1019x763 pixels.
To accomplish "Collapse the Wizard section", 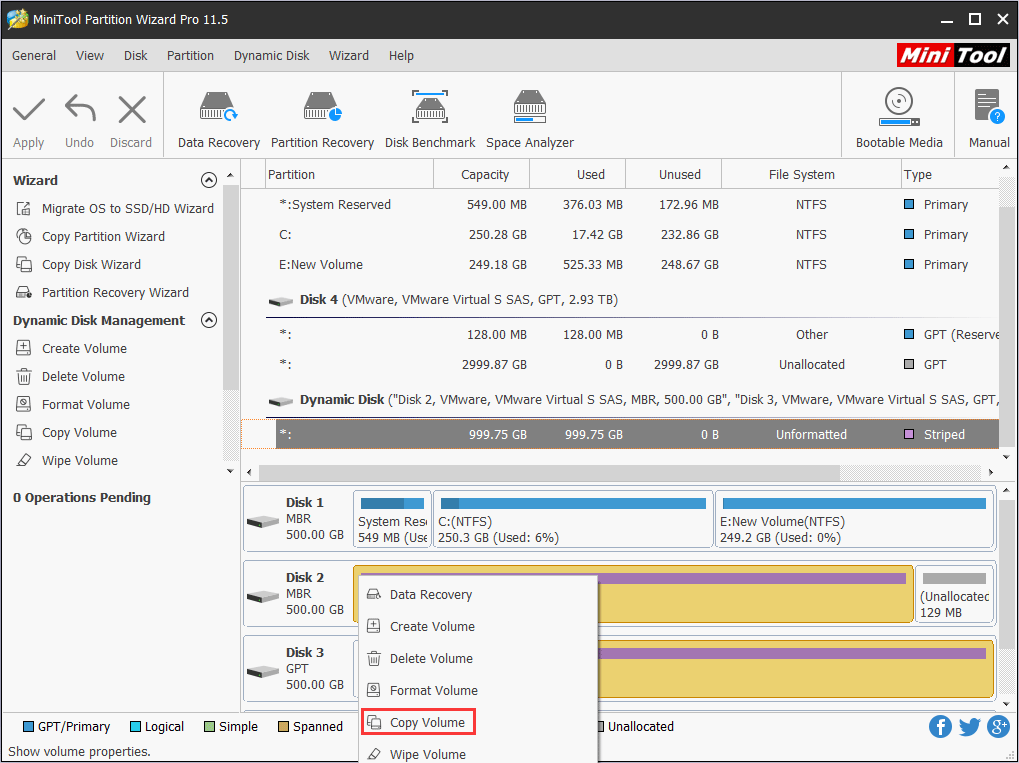I will (x=209, y=180).
